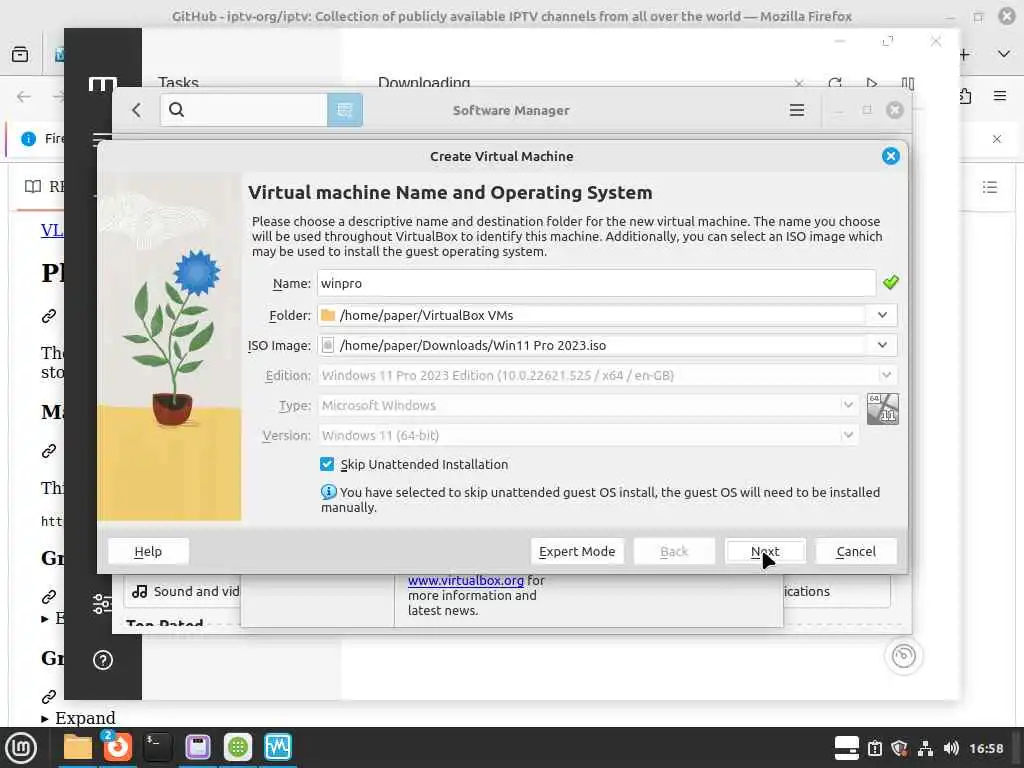1024x768 pixels.
Task: Go back in Firefox
Action: point(24,97)
